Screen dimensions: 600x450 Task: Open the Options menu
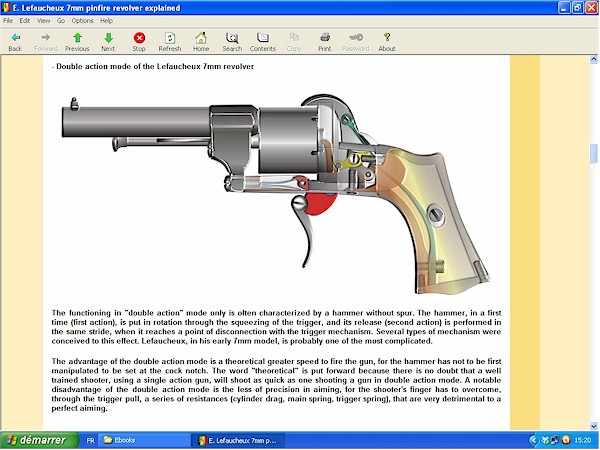(82, 21)
